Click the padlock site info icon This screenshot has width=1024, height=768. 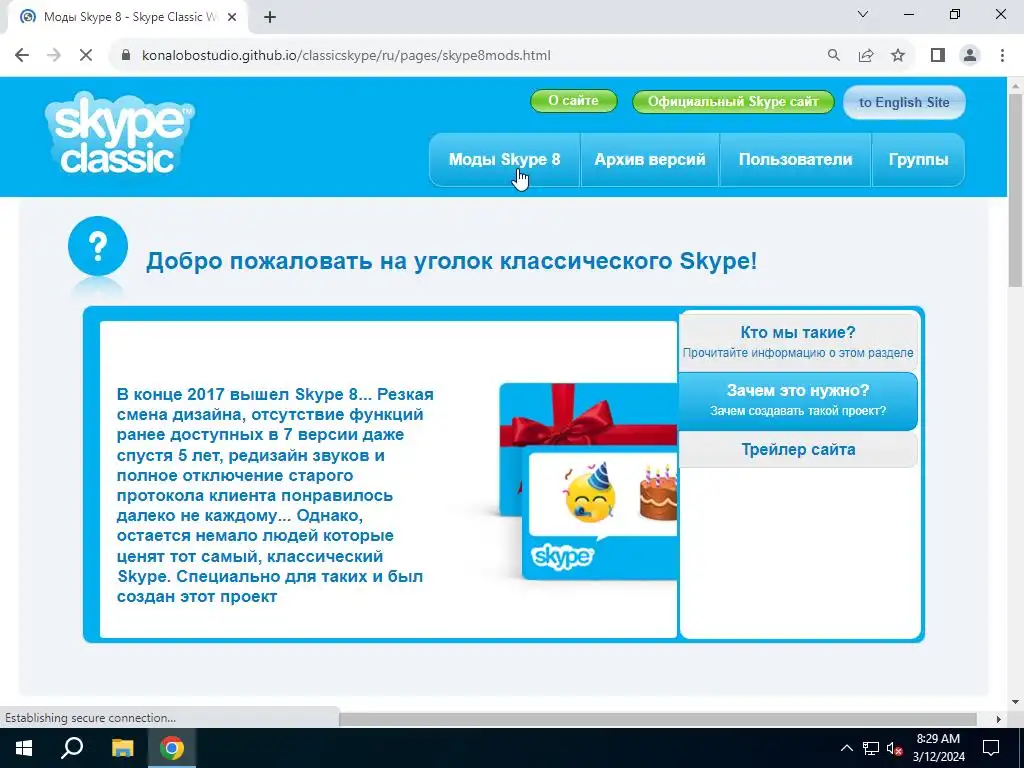pos(126,56)
